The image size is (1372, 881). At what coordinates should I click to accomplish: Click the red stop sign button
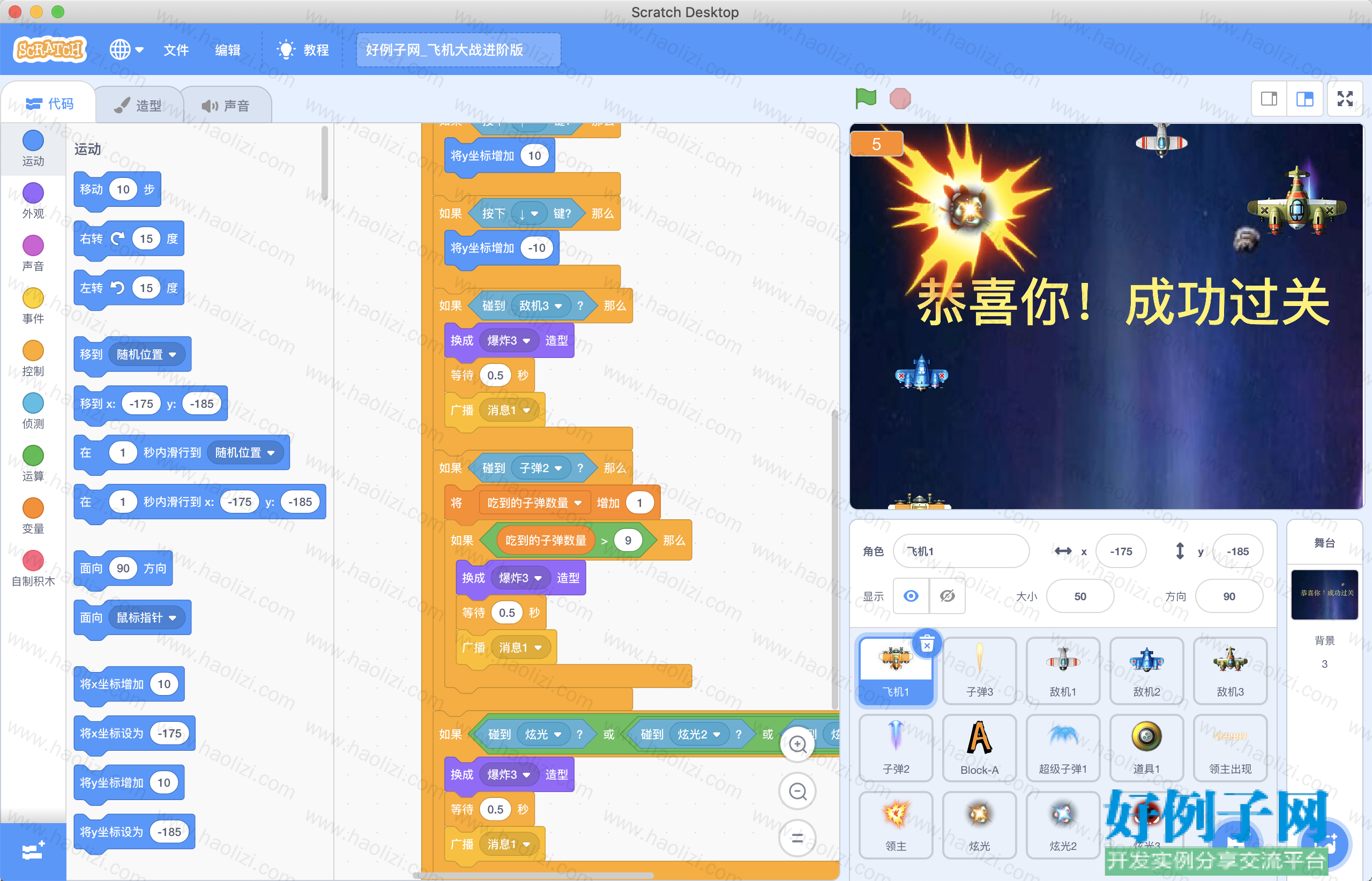(x=900, y=99)
